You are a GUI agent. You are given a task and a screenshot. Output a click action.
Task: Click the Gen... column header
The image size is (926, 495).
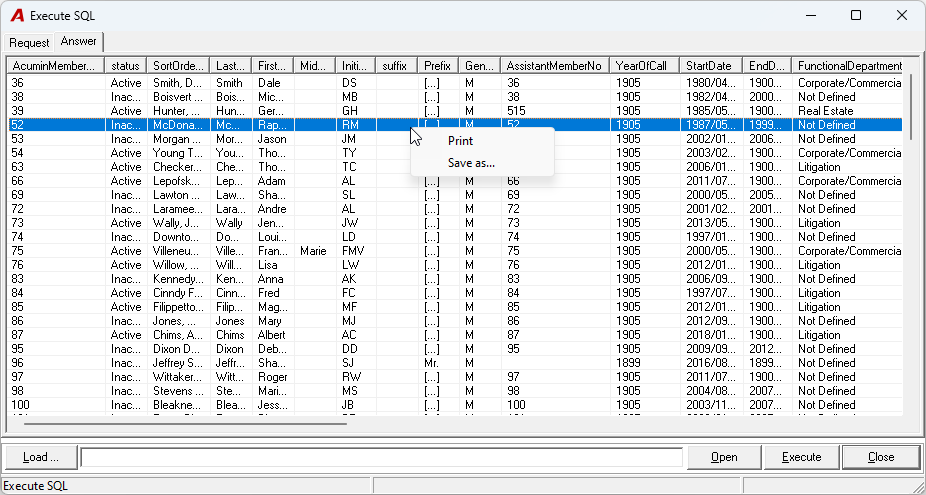tap(480, 66)
